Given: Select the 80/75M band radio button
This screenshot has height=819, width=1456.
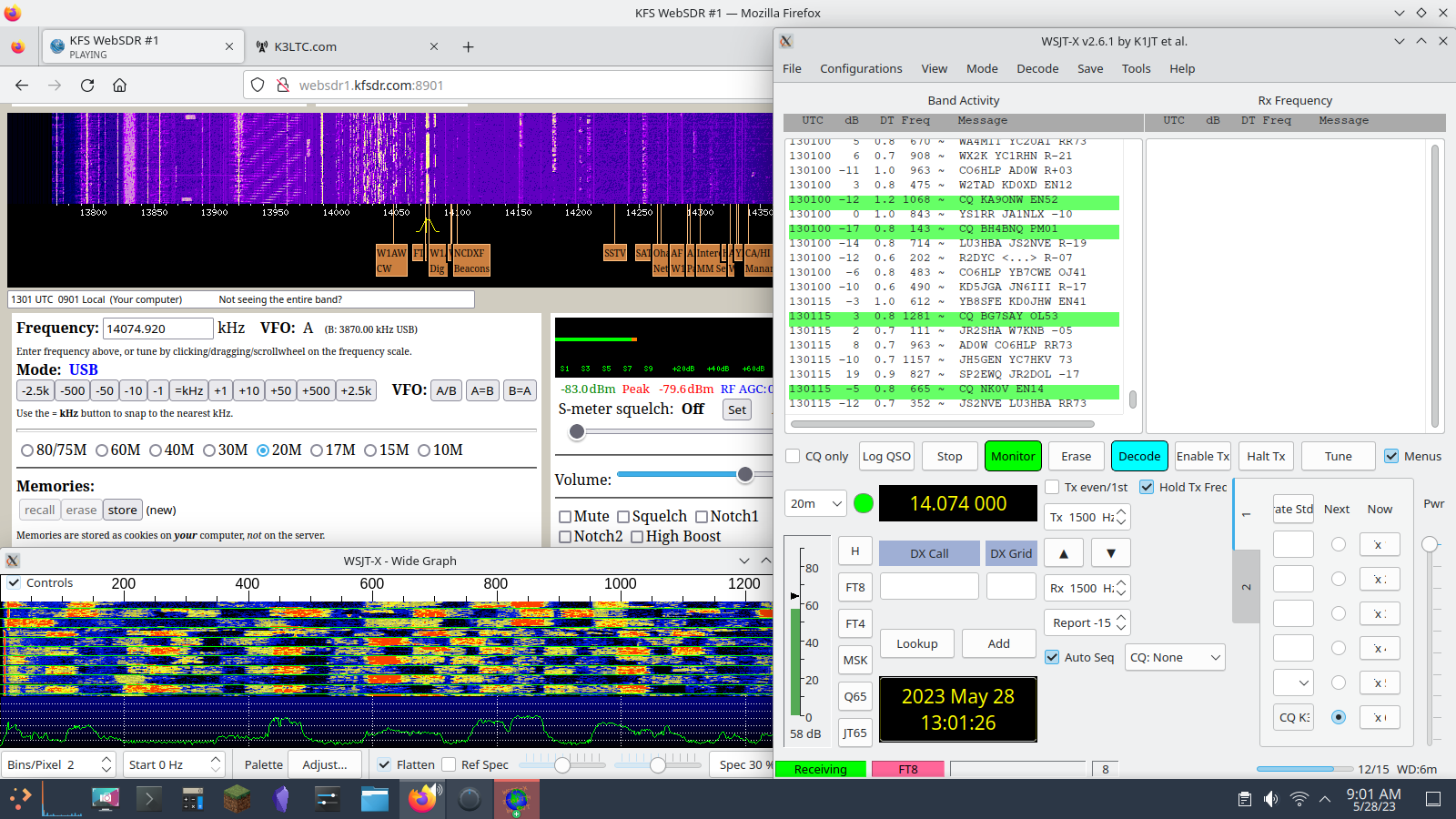Looking at the screenshot, I should coord(27,450).
